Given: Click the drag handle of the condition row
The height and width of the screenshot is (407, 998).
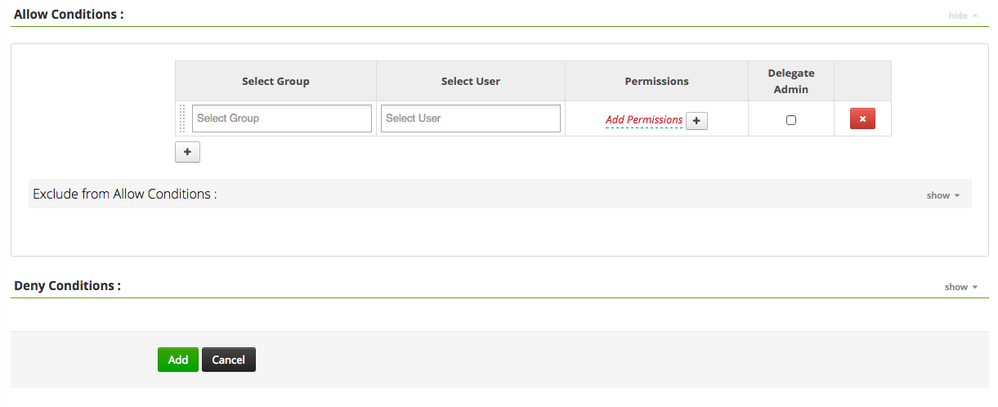Looking at the screenshot, I should tap(182, 119).
